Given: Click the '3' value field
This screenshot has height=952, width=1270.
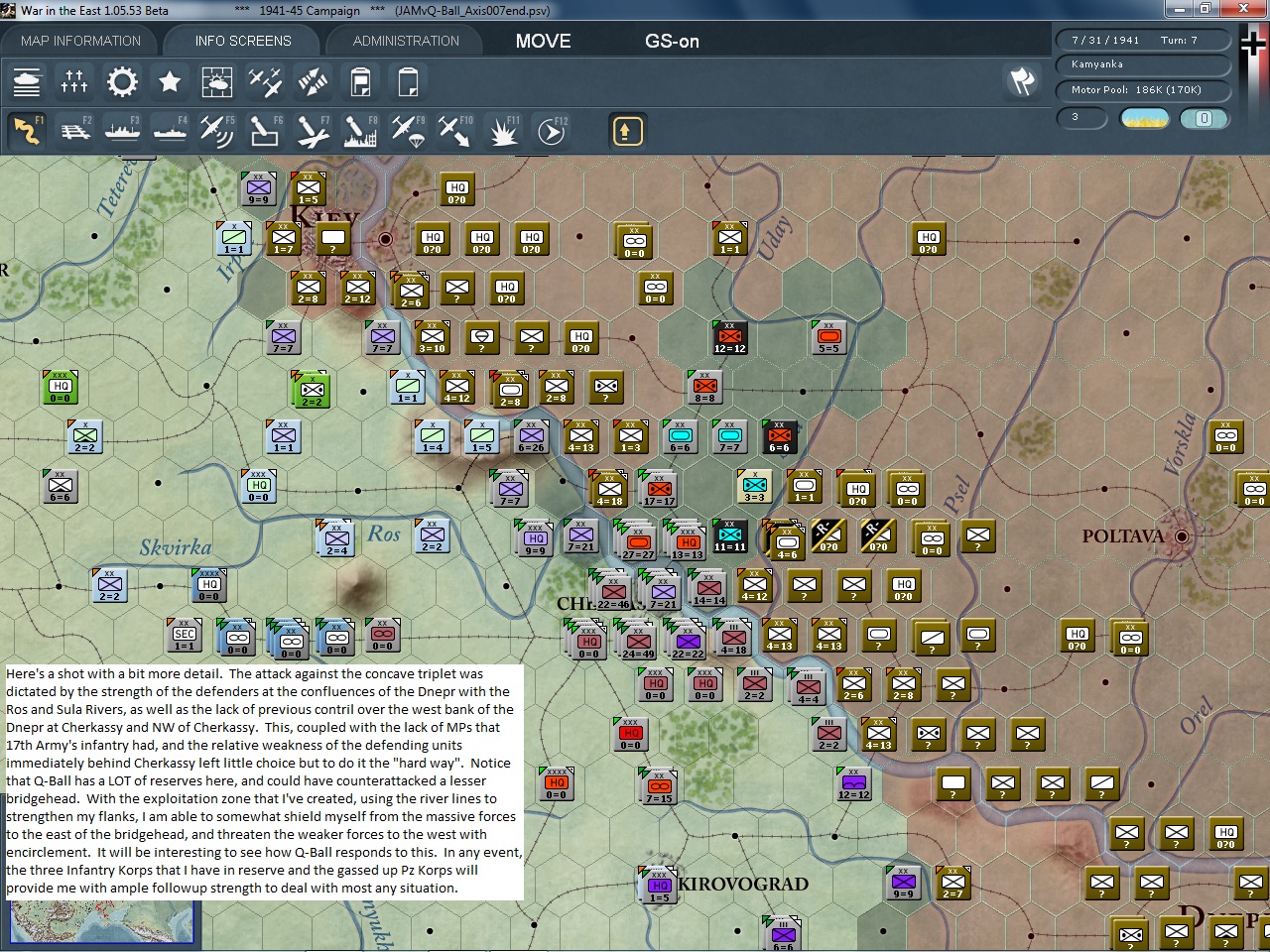Looking at the screenshot, I should click(1082, 117).
